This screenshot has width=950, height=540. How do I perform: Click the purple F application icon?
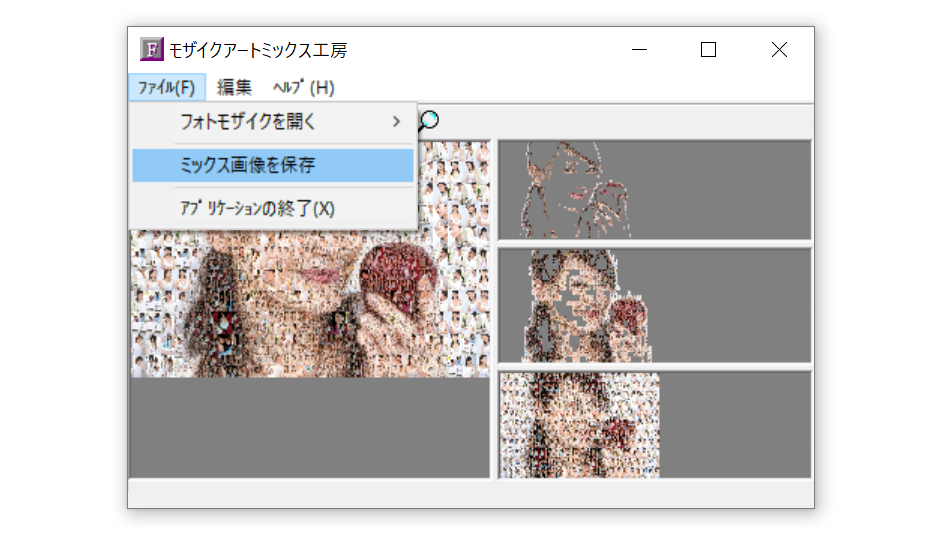coord(151,49)
